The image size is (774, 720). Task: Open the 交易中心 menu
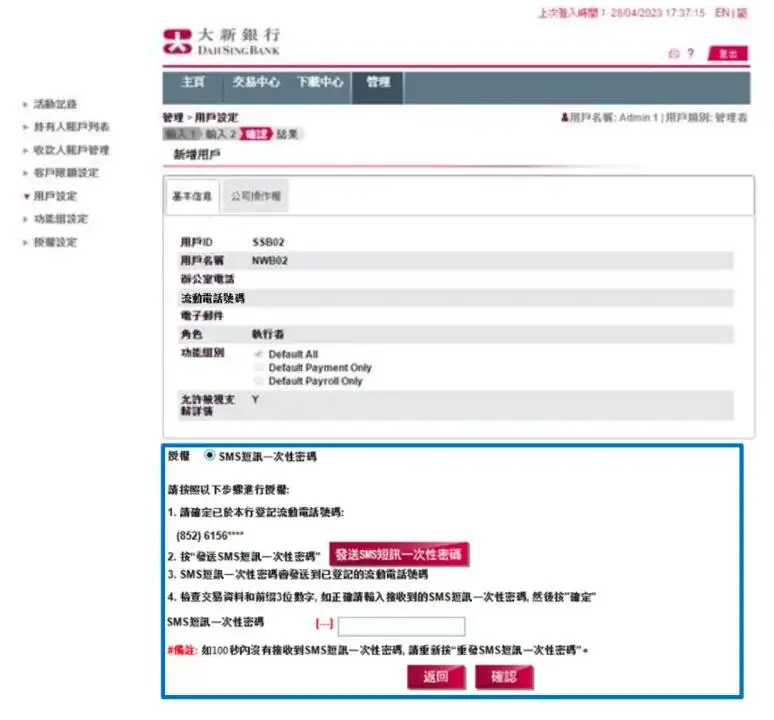(x=256, y=82)
